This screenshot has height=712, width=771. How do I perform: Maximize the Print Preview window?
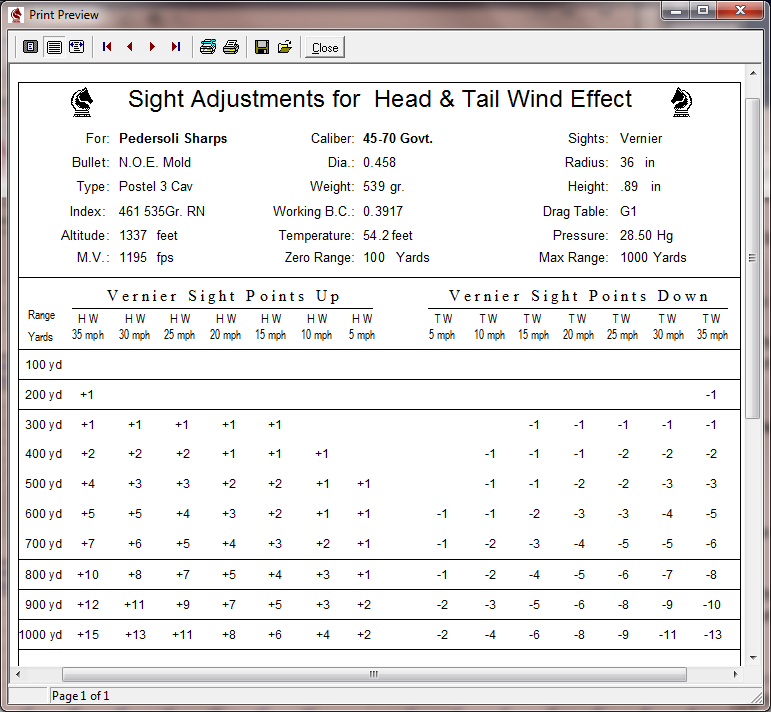pyautogui.click(x=703, y=10)
